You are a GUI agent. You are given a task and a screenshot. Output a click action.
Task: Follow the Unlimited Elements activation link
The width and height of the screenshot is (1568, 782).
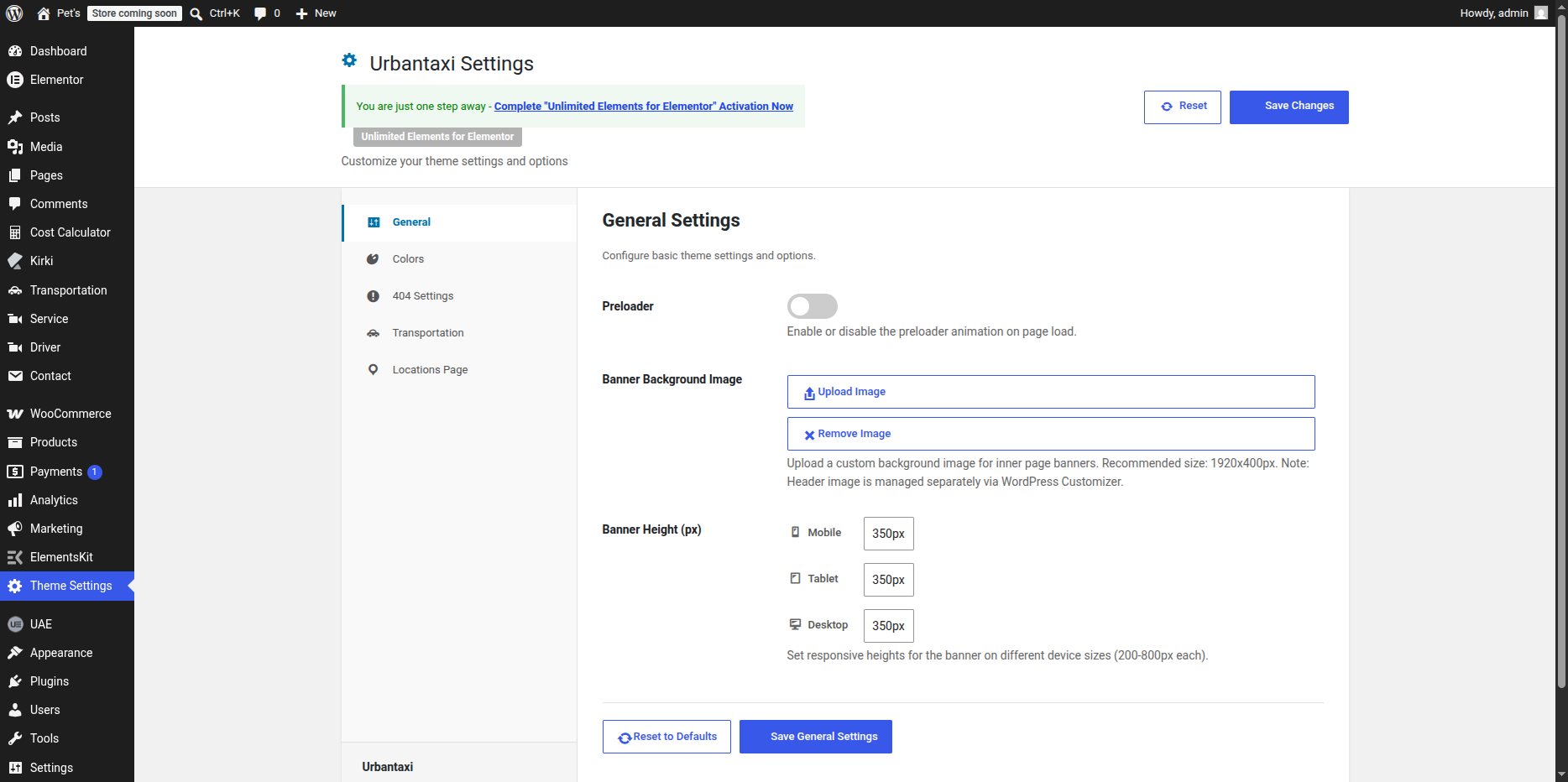click(x=644, y=107)
